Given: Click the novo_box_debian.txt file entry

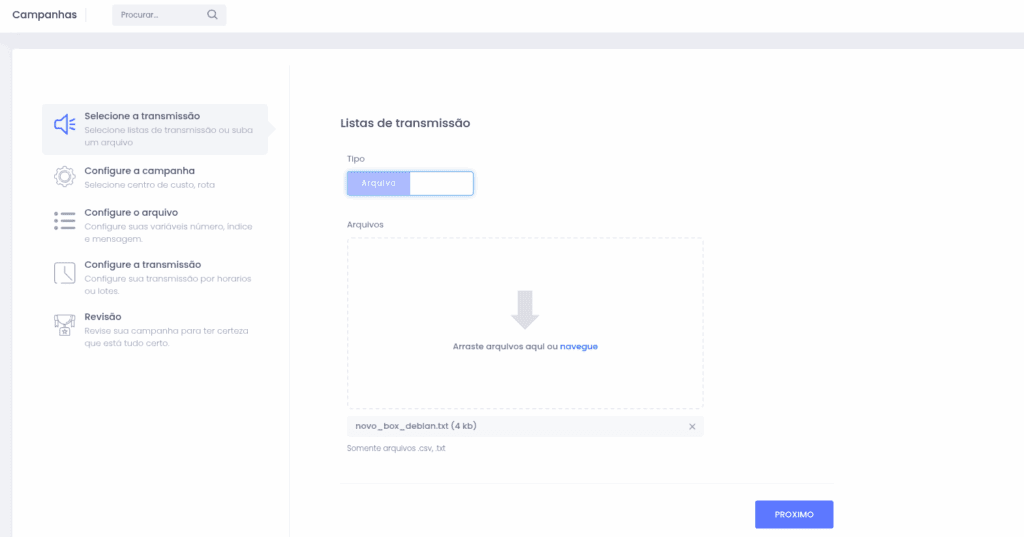Looking at the screenshot, I should pyautogui.click(x=415, y=427).
